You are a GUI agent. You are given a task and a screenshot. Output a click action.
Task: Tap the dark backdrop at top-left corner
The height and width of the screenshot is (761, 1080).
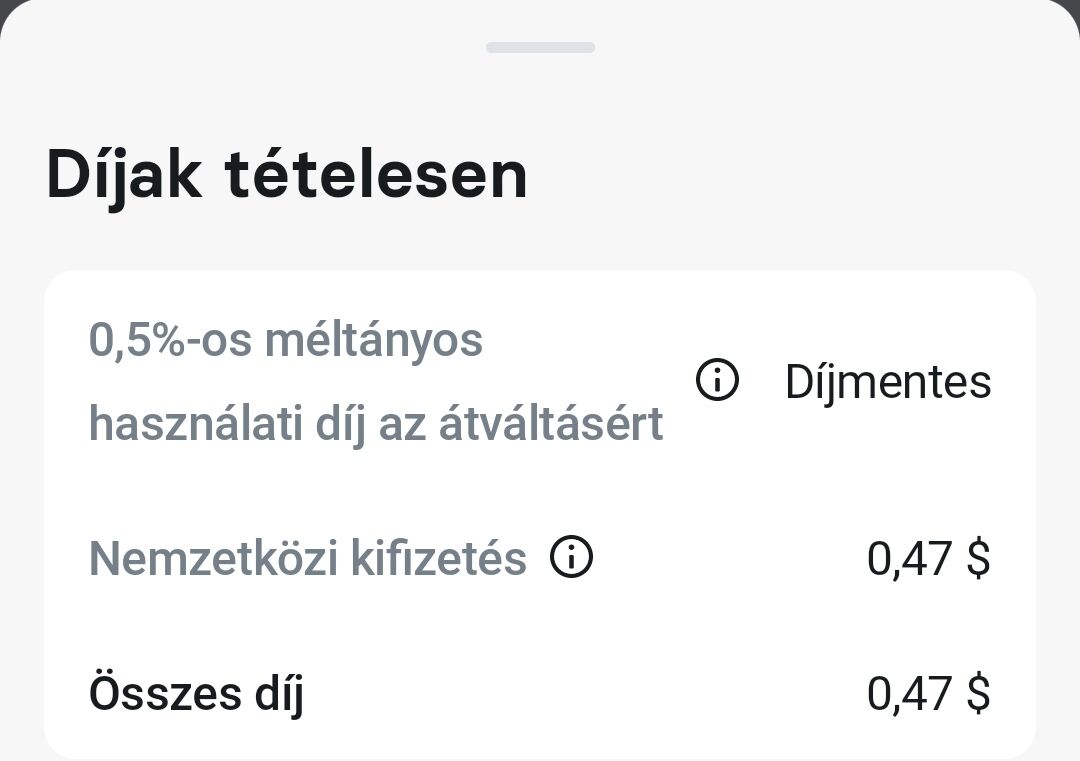click(x=6, y=6)
